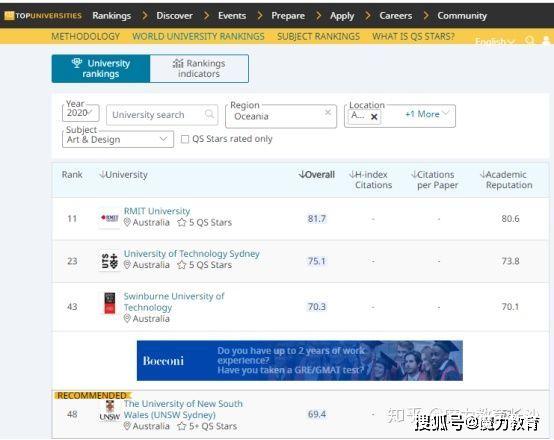Click UNSW overall score 69.4
The width and height of the screenshot is (554, 440).
click(x=317, y=414)
